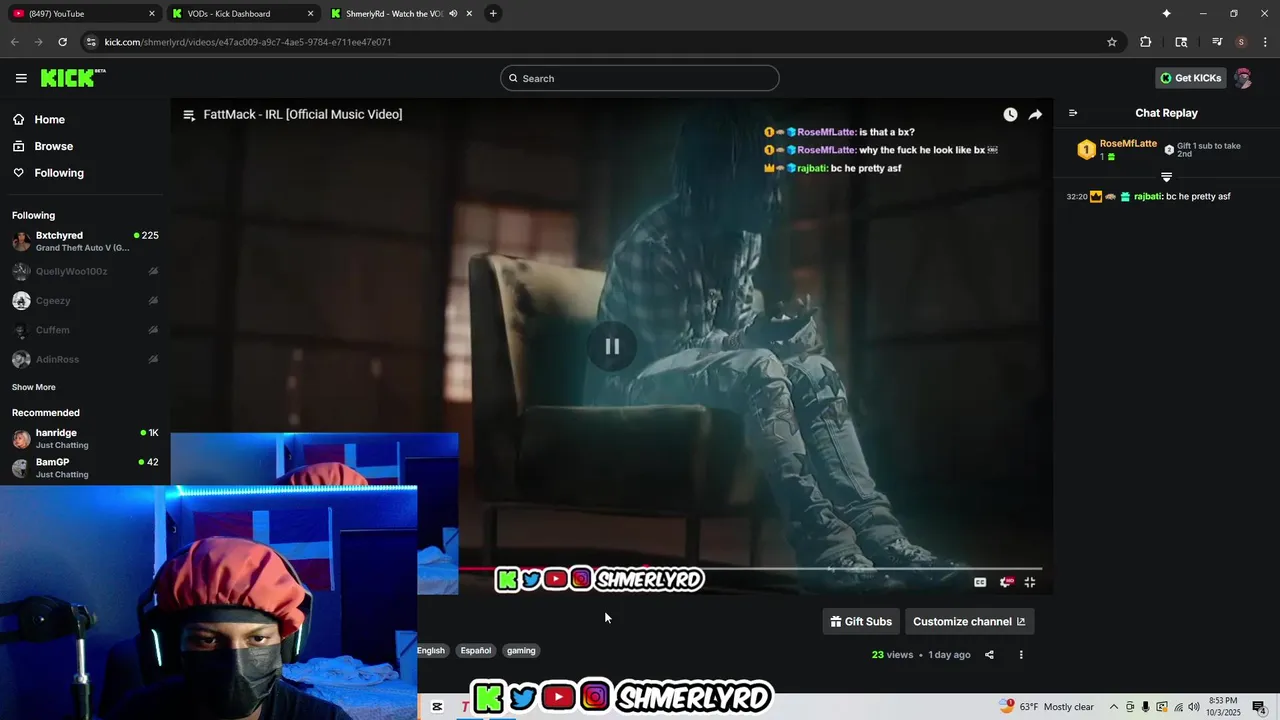The height and width of the screenshot is (720, 1280).
Task: Bookmark this page with star icon
Action: (1112, 42)
